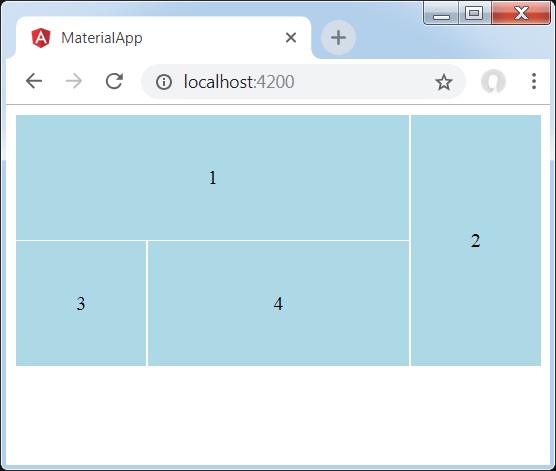View site information icon
This screenshot has width=556, height=471.
[163, 82]
